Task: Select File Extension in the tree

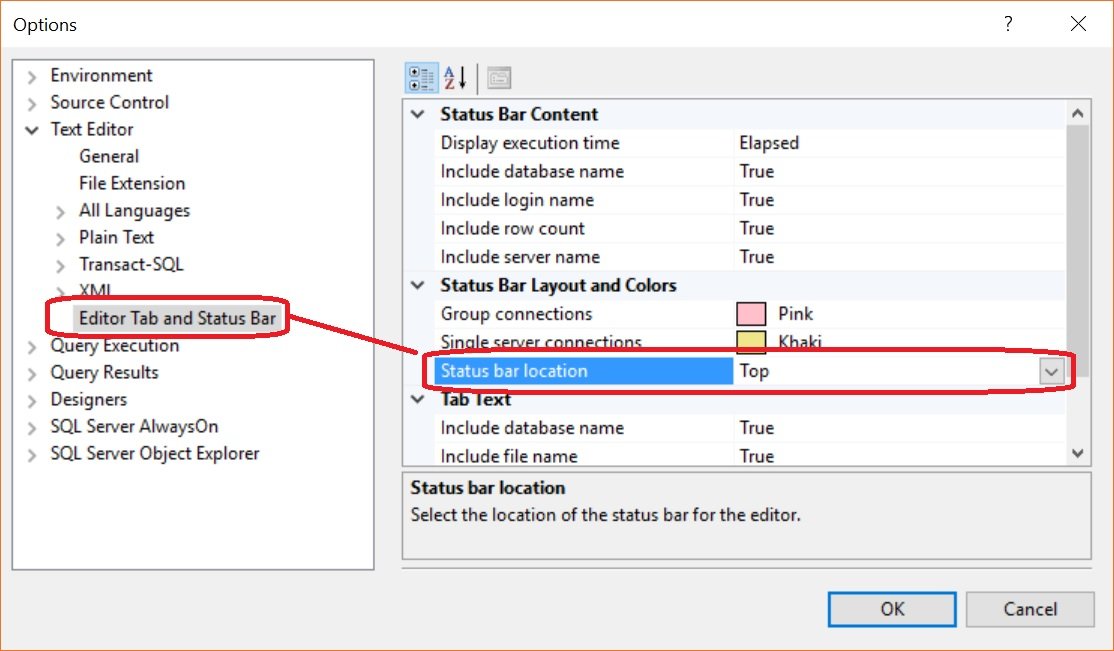Action: click(x=132, y=183)
